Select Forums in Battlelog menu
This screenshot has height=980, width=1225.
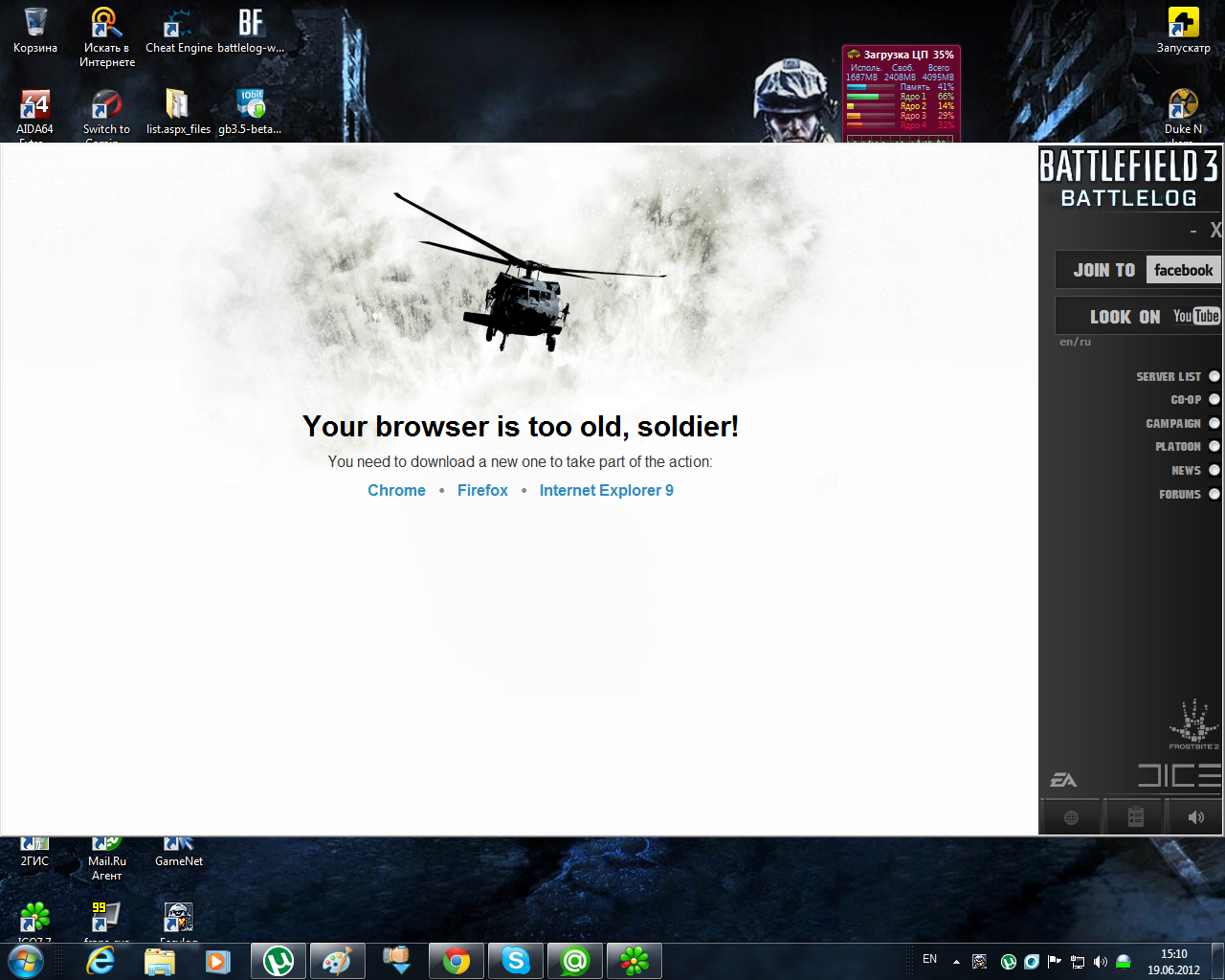(1189, 494)
